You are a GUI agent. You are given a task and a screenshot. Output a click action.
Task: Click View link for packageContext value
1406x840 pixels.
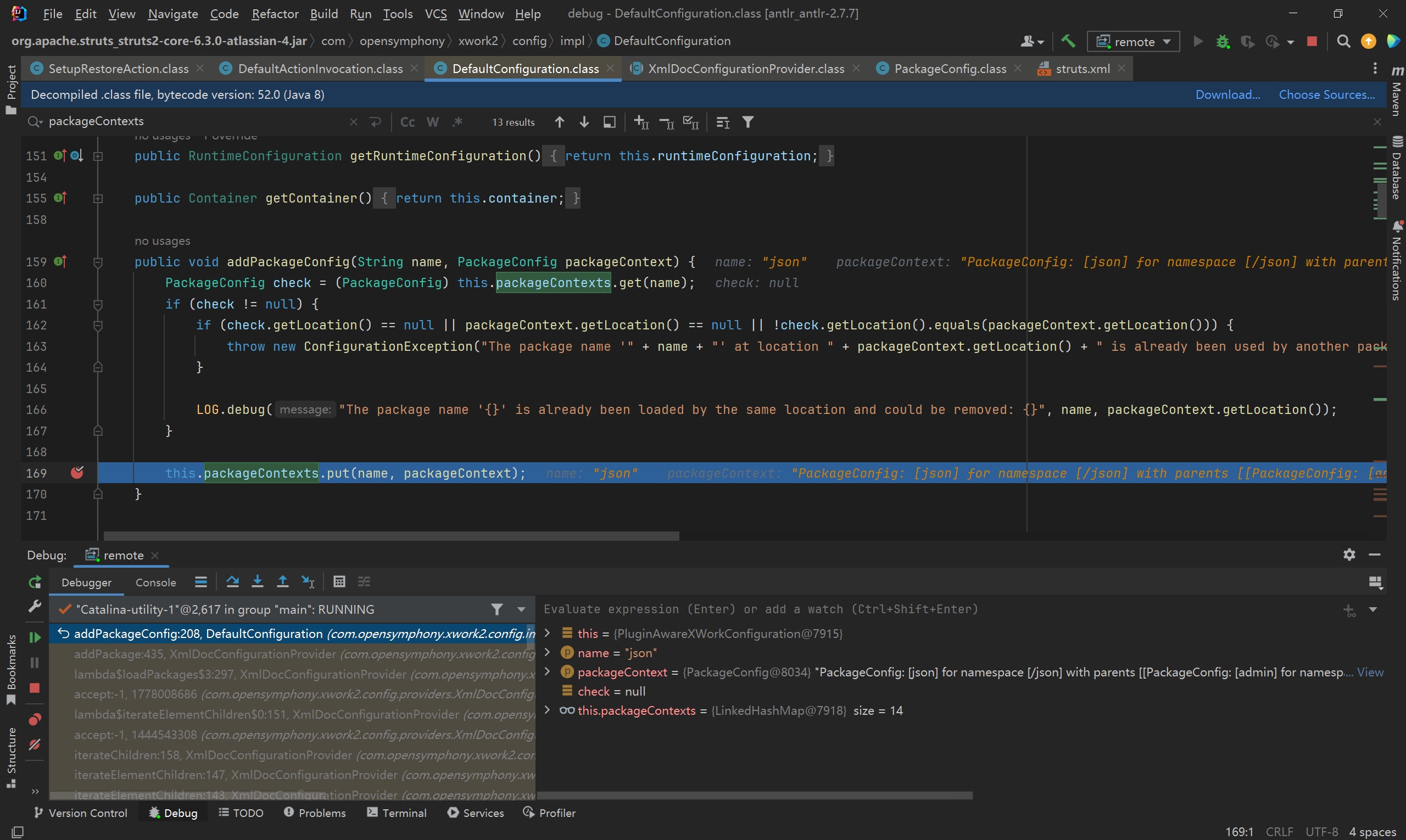tap(1370, 672)
